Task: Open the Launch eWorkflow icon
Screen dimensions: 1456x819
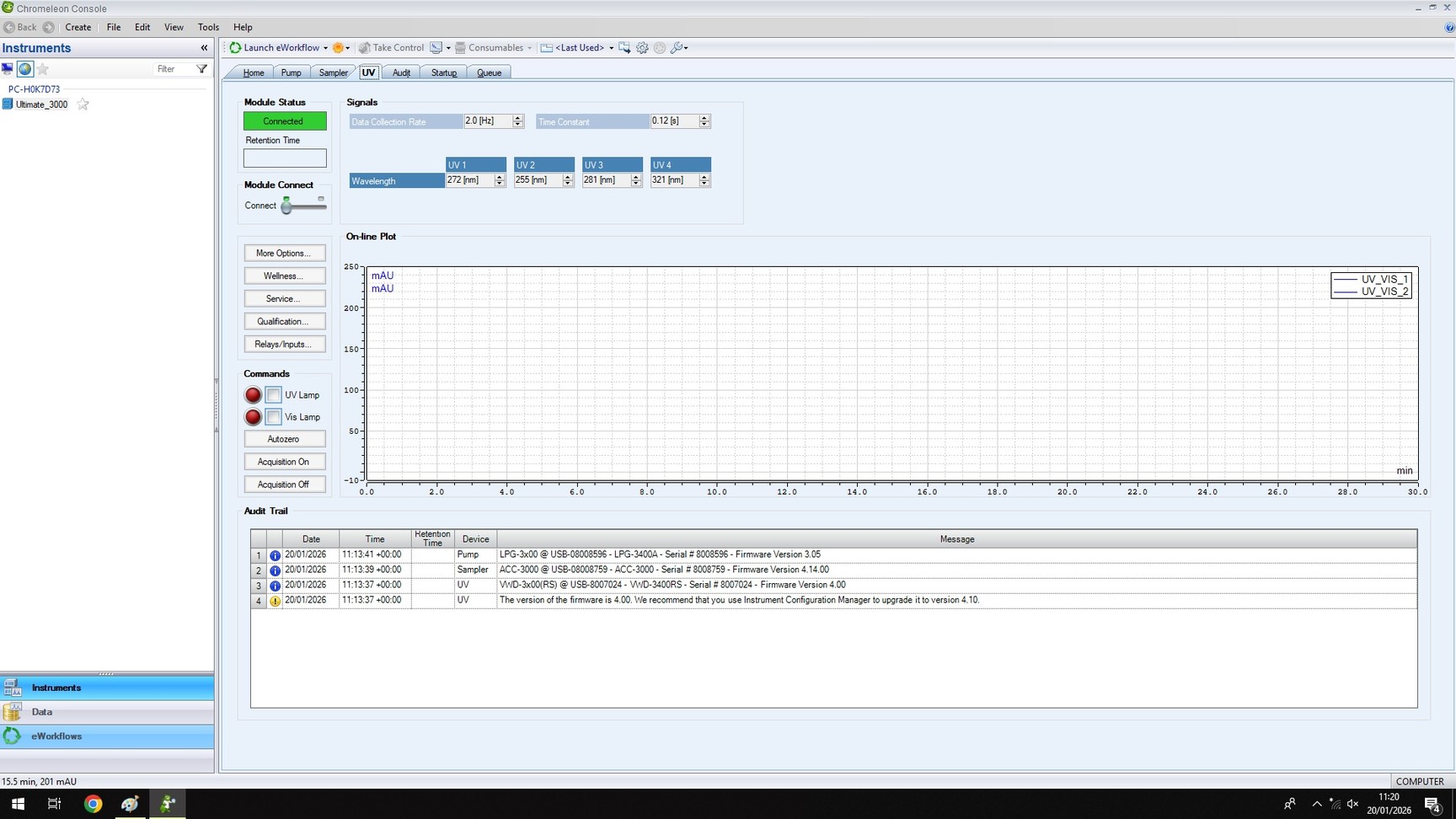Action: click(x=234, y=48)
